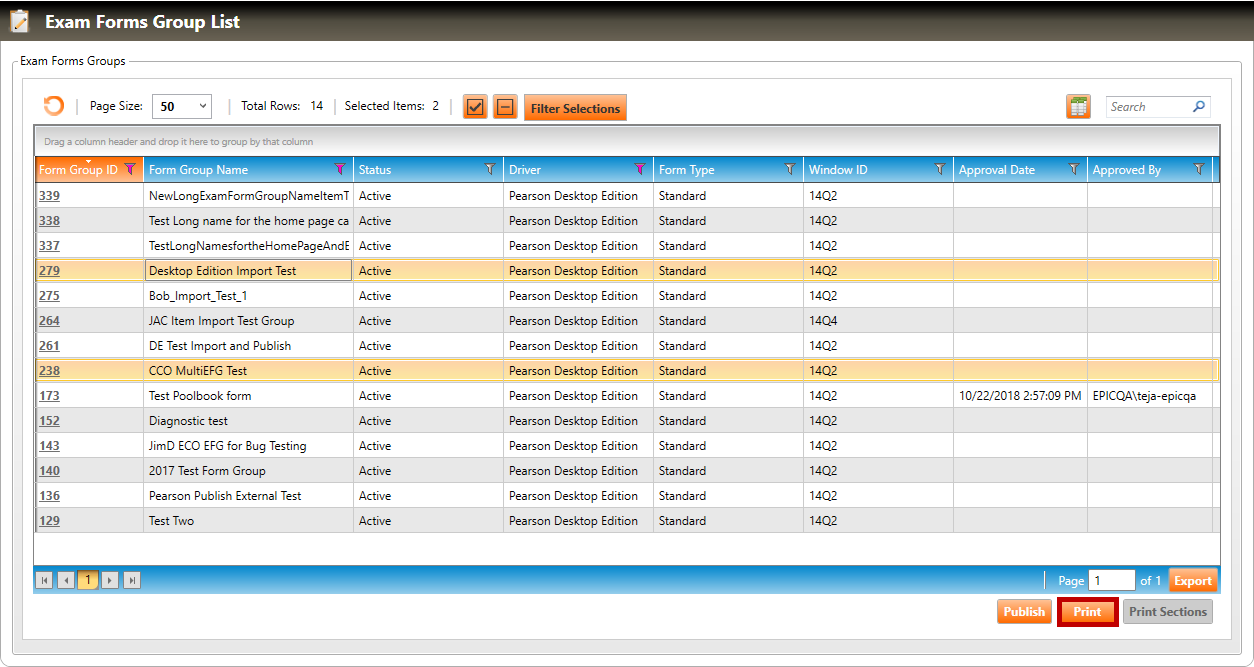
Task: Click the Form Group Name filter icon
Action: (x=339, y=170)
